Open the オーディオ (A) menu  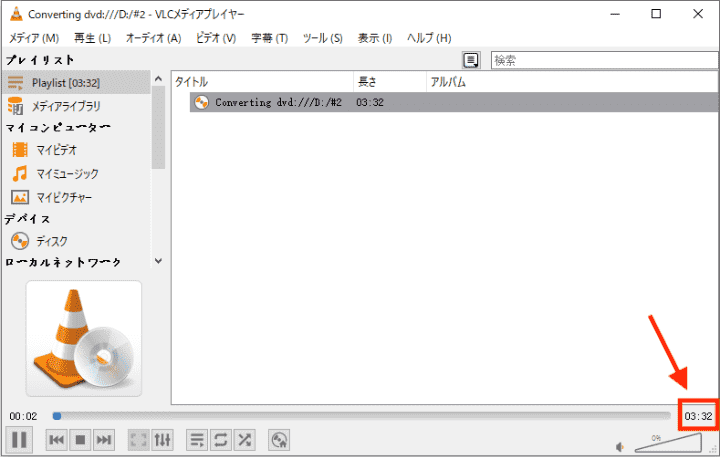pyautogui.click(x=153, y=38)
